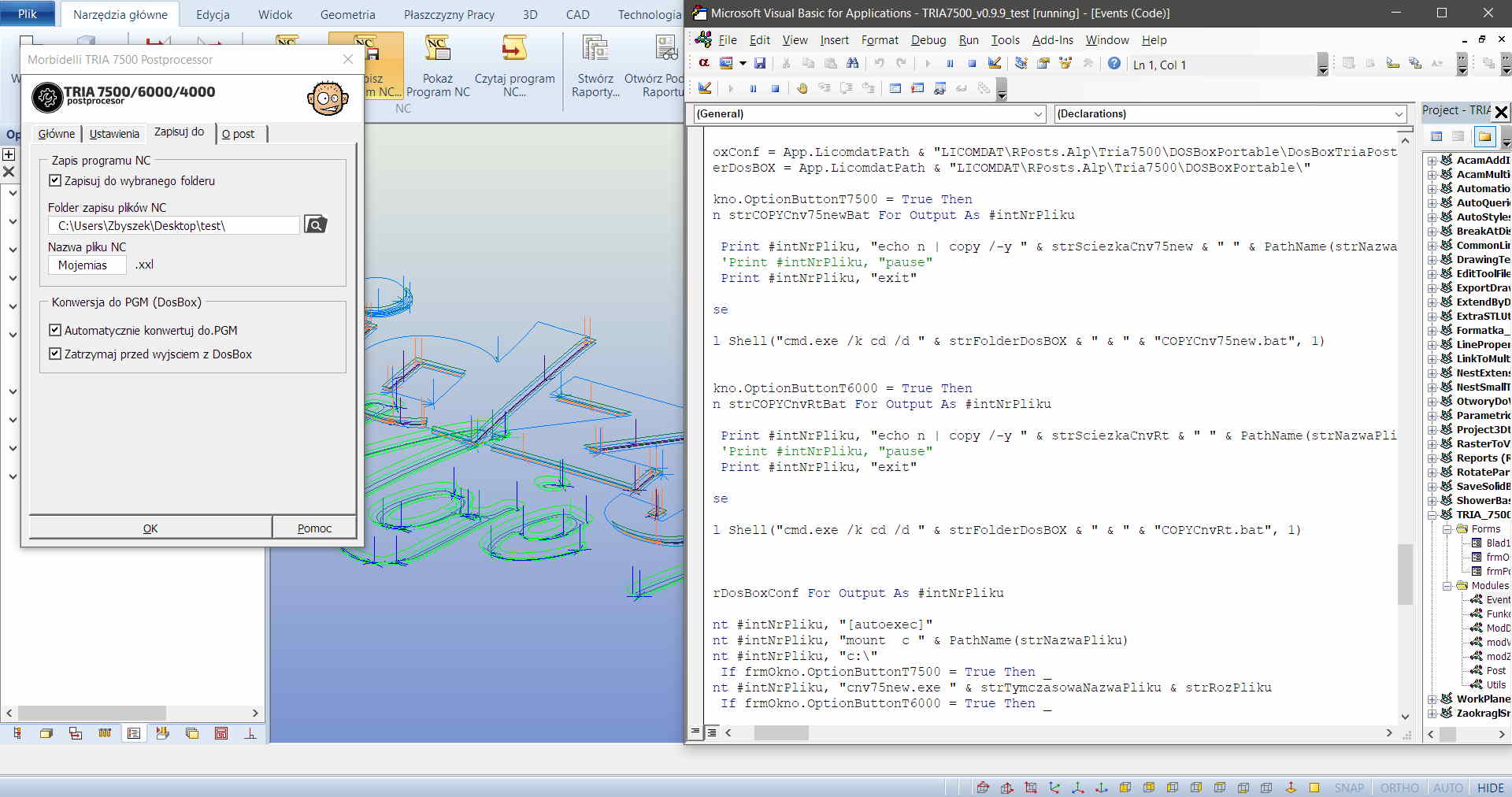Collapse the TRIA_7500 project node

click(1432, 515)
